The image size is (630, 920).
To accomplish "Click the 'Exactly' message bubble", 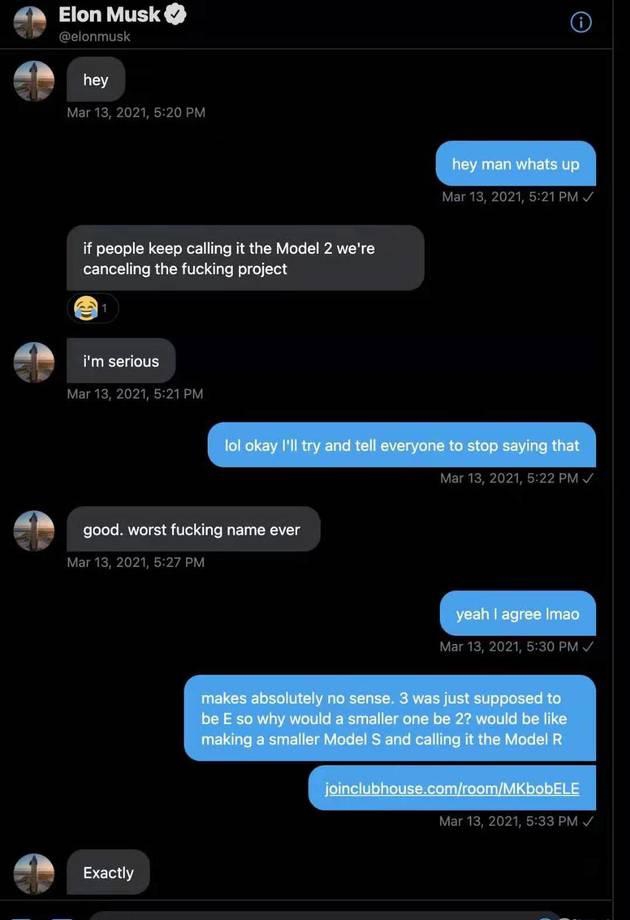I will (x=109, y=872).
